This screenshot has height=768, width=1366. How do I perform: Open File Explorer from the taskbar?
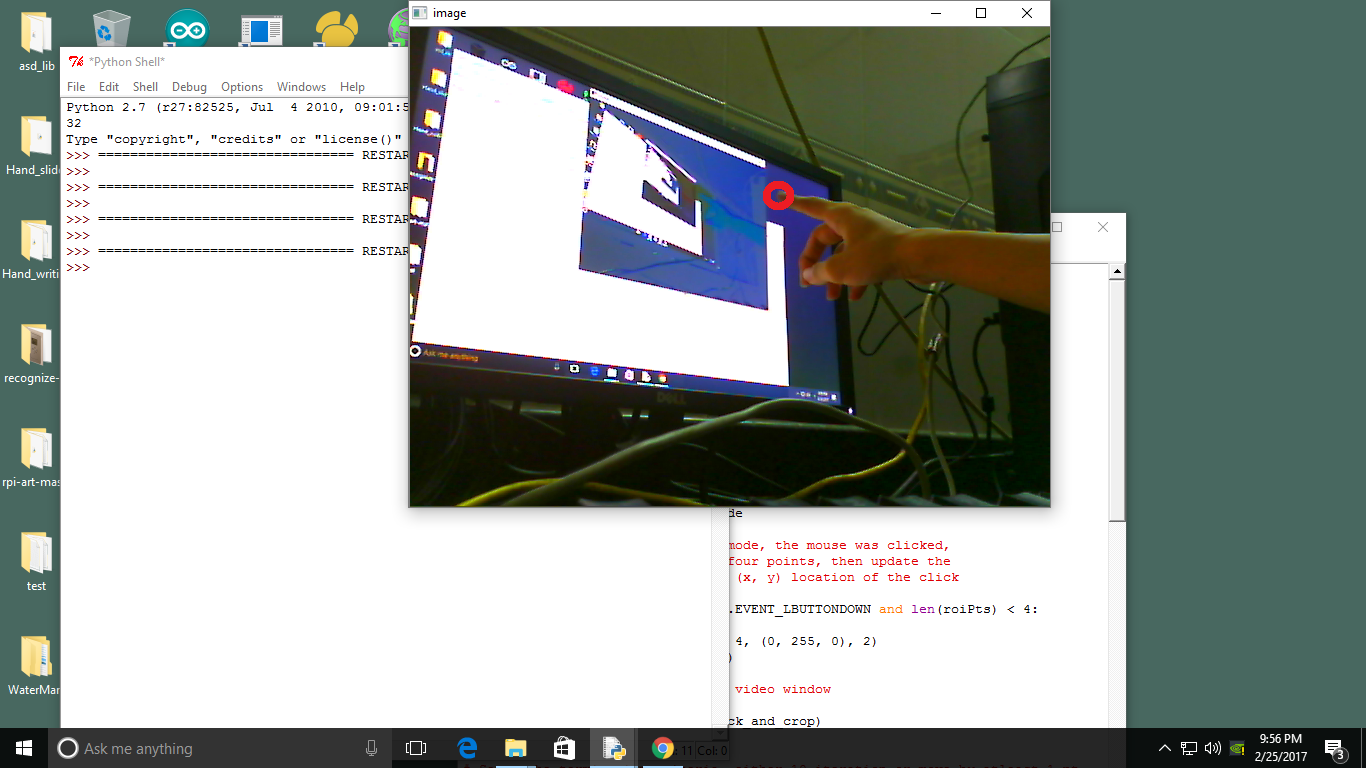click(x=515, y=748)
